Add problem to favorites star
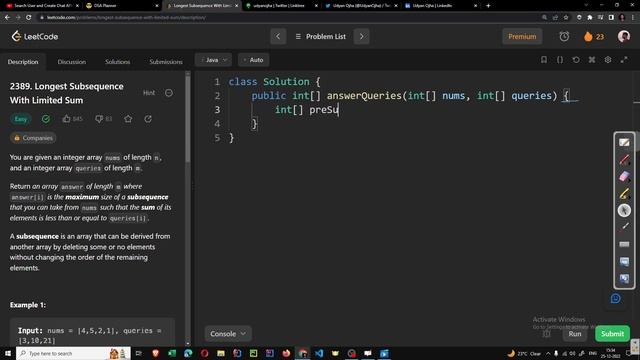 tap(128, 119)
